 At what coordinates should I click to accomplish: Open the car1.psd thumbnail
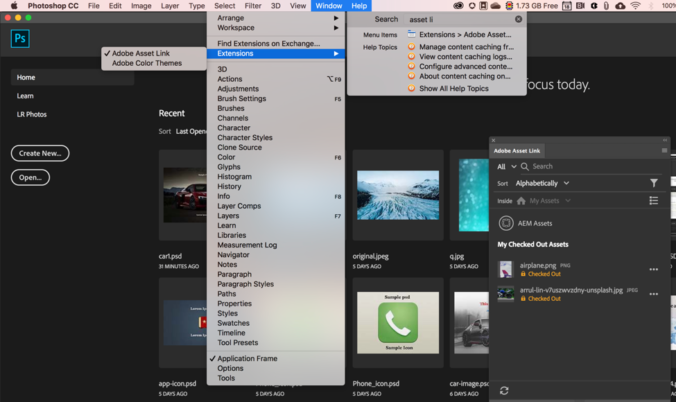pyautogui.click(x=185, y=195)
